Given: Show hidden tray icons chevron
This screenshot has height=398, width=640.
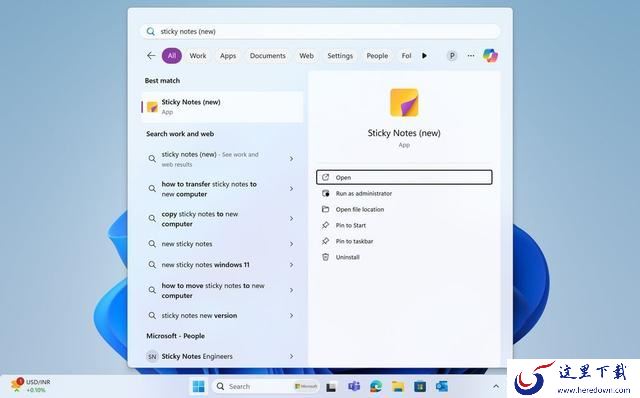Looking at the screenshot, I should coord(496,386).
